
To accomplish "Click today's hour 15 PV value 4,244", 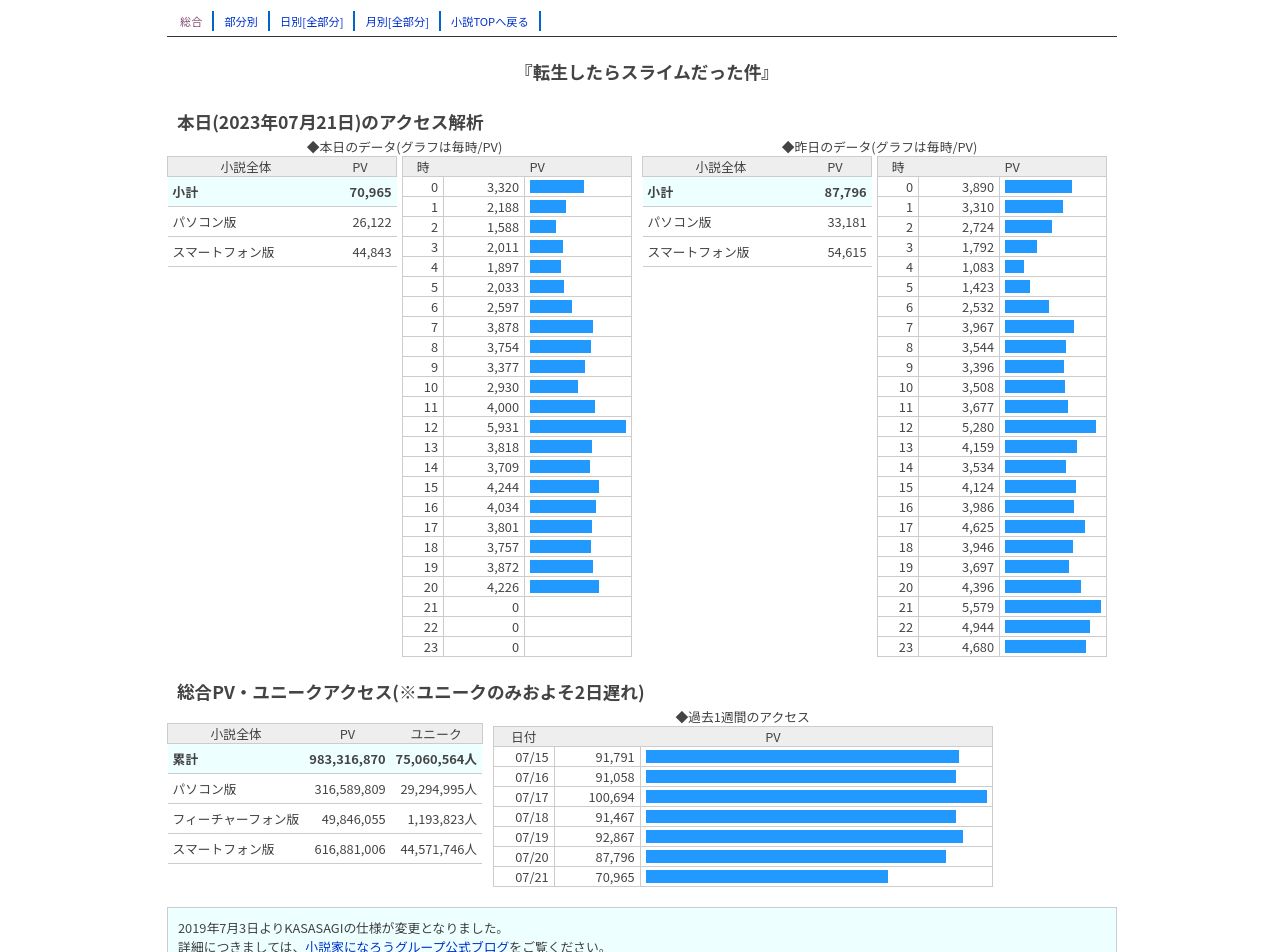I will 503,487.
